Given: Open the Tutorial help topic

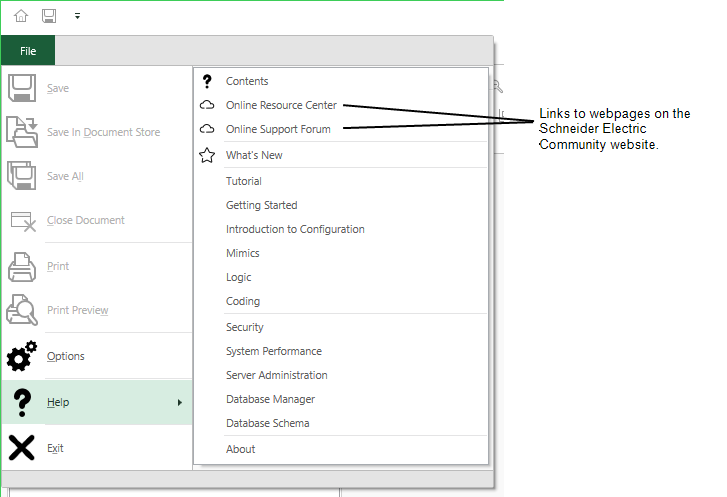Looking at the screenshot, I should pyautogui.click(x=244, y=181).
